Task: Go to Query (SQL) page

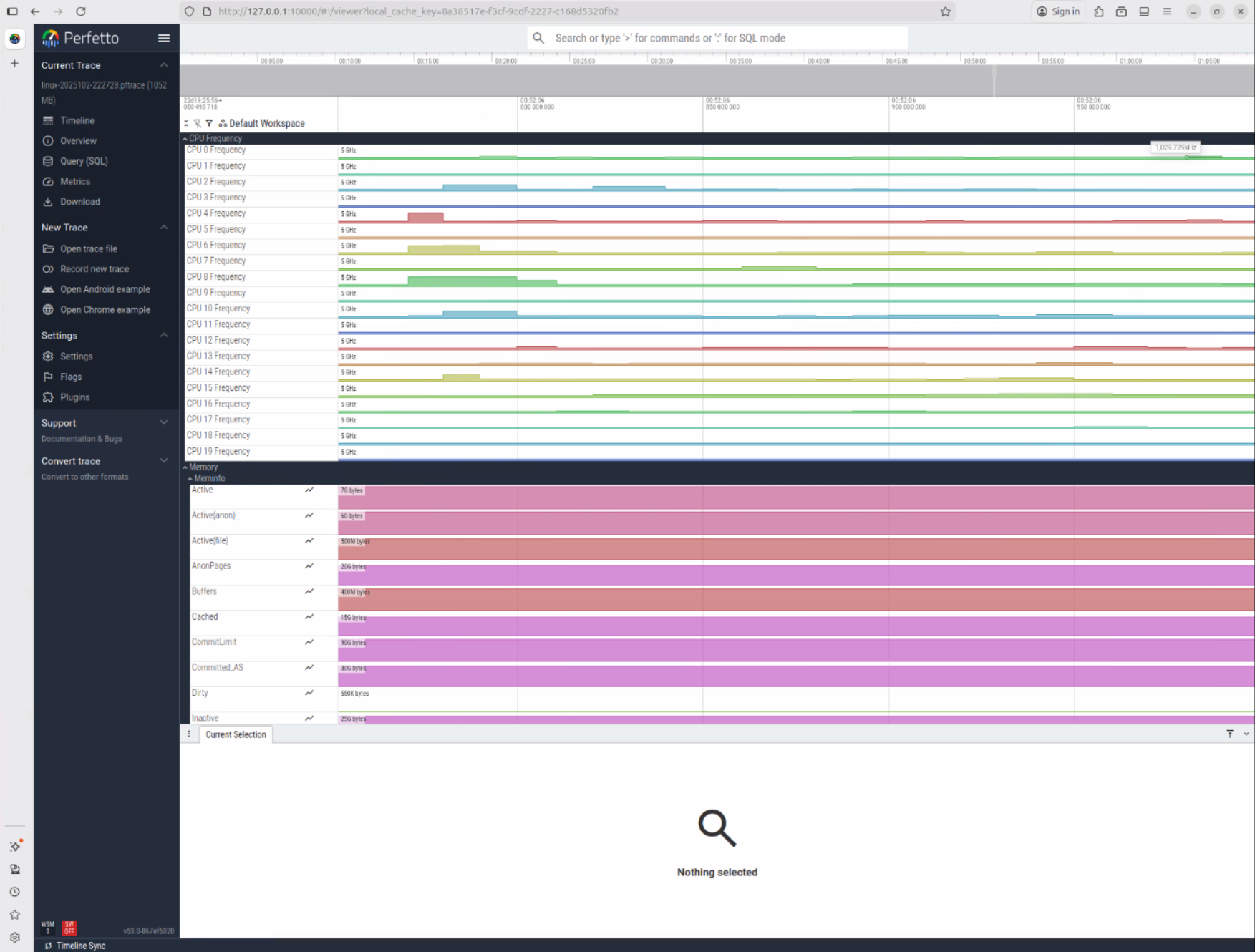Action: [x=84, y=161]
